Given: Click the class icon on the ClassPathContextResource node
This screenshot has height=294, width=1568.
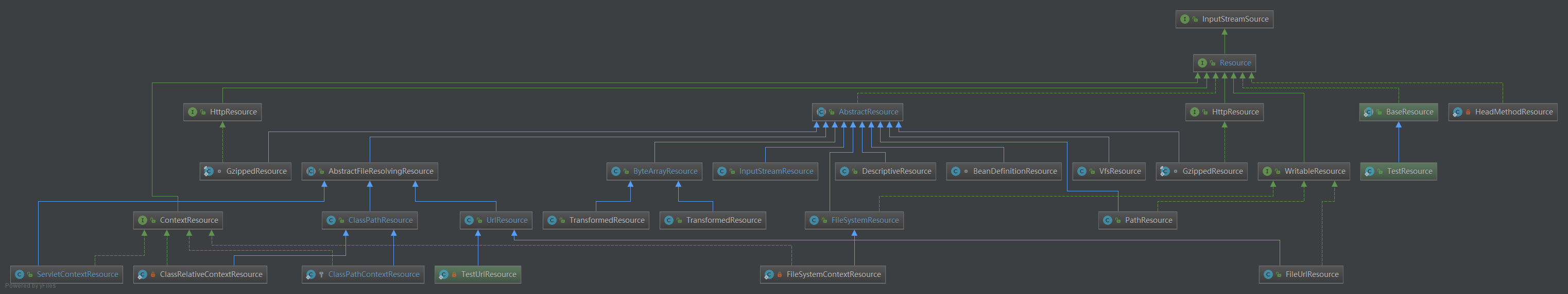Looking at the screenshot, I should click(311, 274).
